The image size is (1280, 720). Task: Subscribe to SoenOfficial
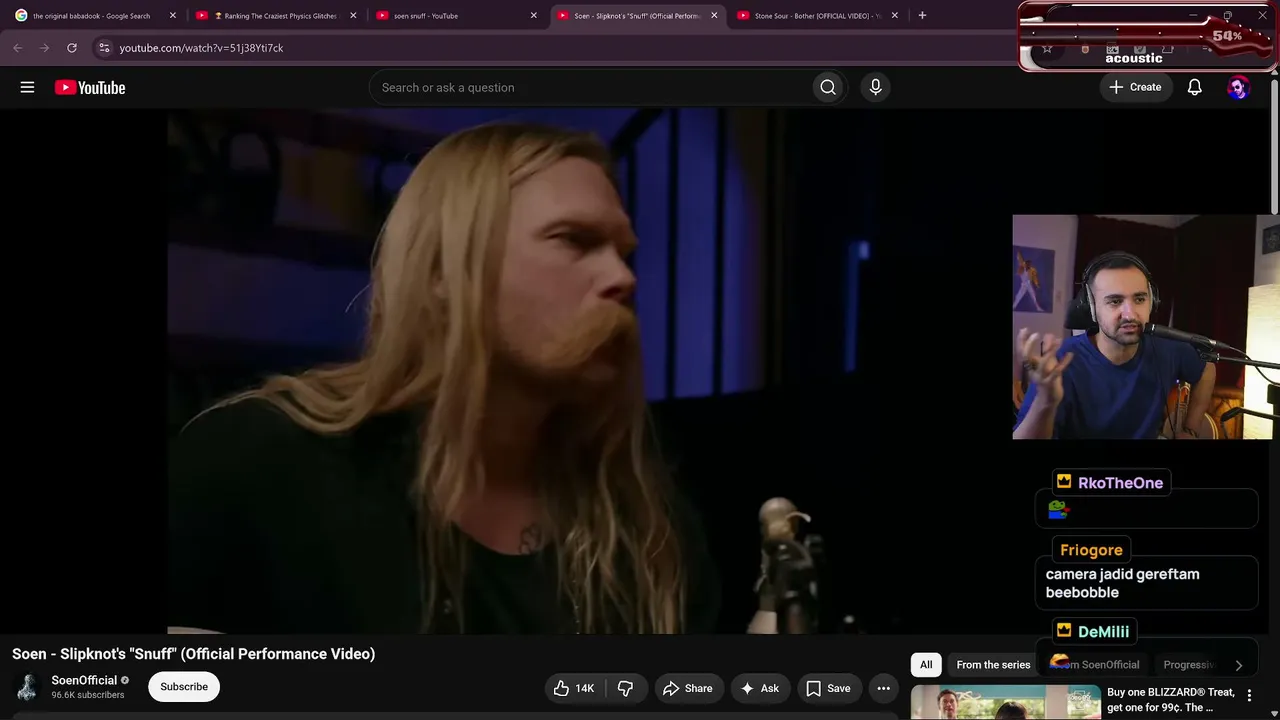click(184, 687)
